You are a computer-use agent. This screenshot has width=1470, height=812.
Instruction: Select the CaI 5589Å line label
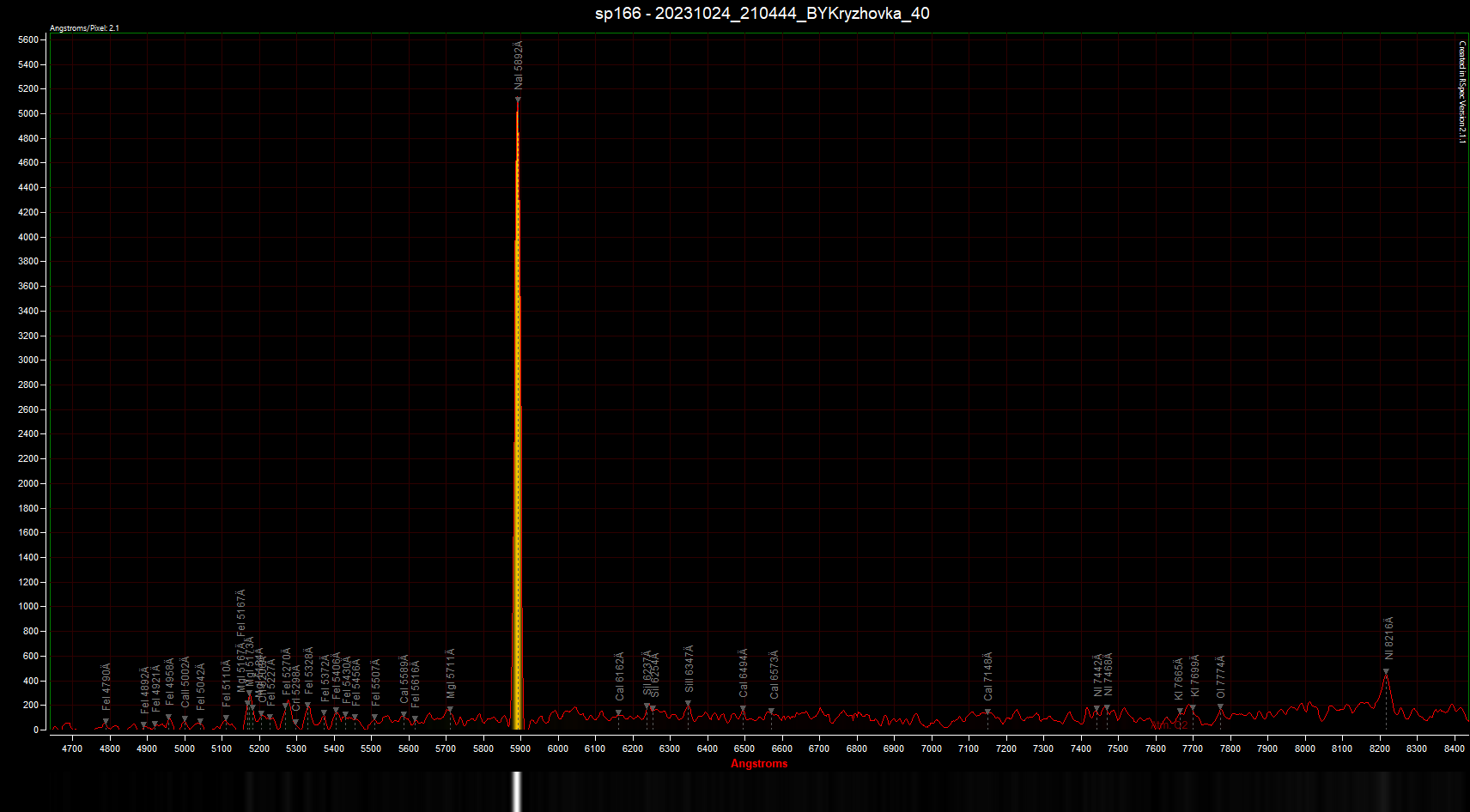pos(404,679)
